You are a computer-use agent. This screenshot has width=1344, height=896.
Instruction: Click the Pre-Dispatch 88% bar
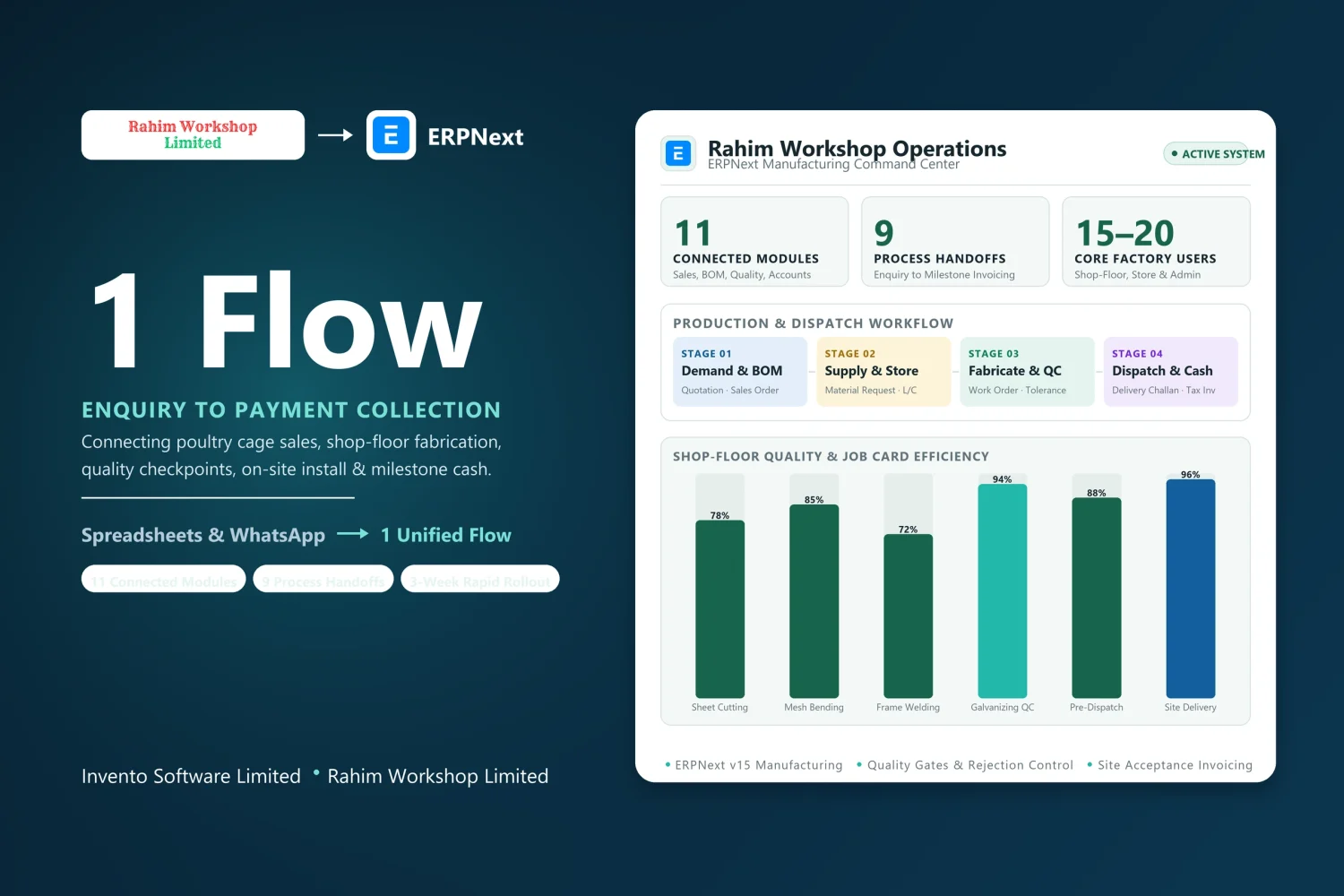pyautogui.click(x=1096, y=598)
